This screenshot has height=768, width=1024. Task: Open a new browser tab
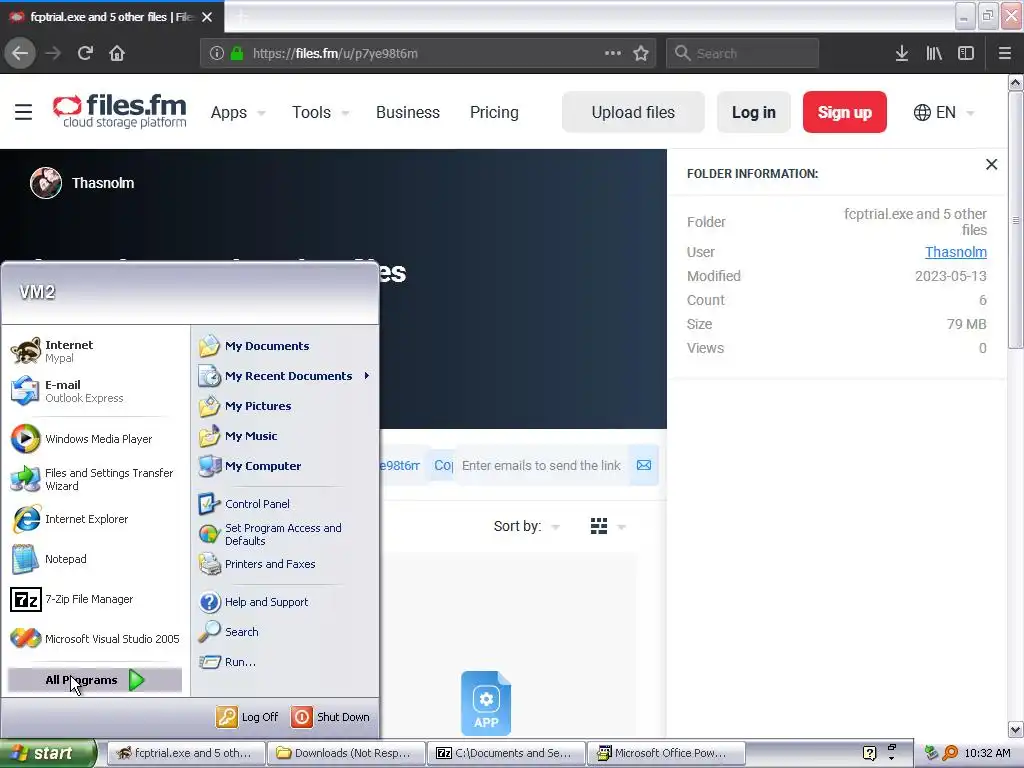coord(241,17)
